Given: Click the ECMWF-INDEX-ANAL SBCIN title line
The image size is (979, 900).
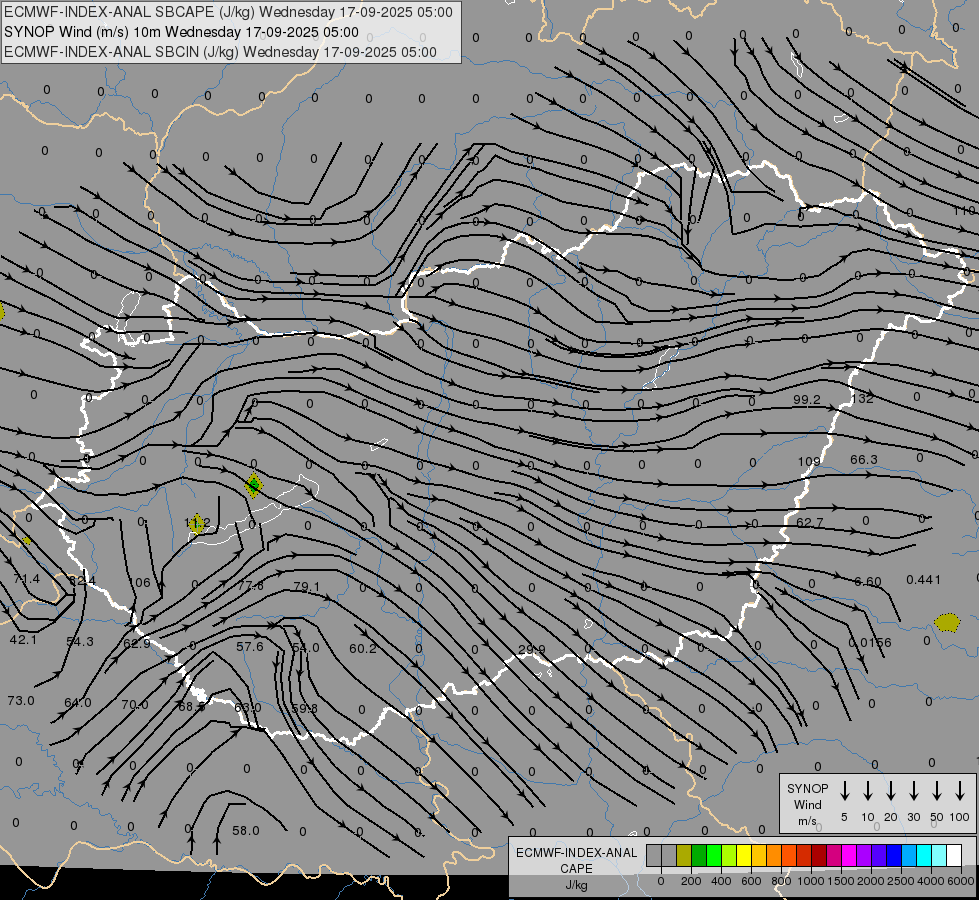Looking at the screenshot, I should [x=220, y=52].
